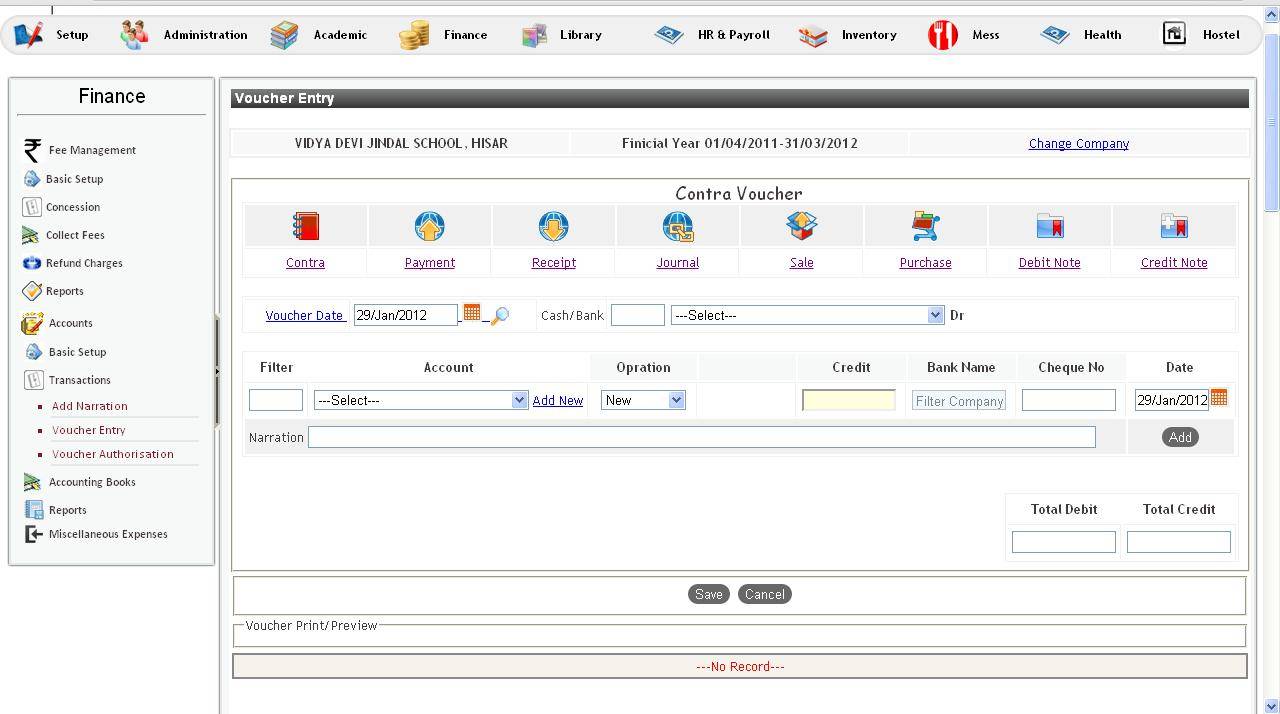Open the Account select dropdown
The image size is (1280, 714).
click(421, 400)
